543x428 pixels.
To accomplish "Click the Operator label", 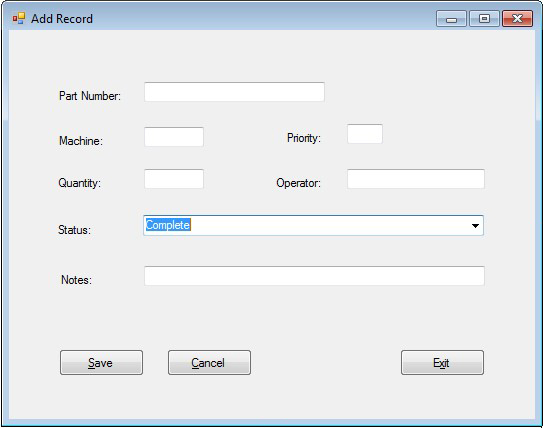I will [299, 183].
